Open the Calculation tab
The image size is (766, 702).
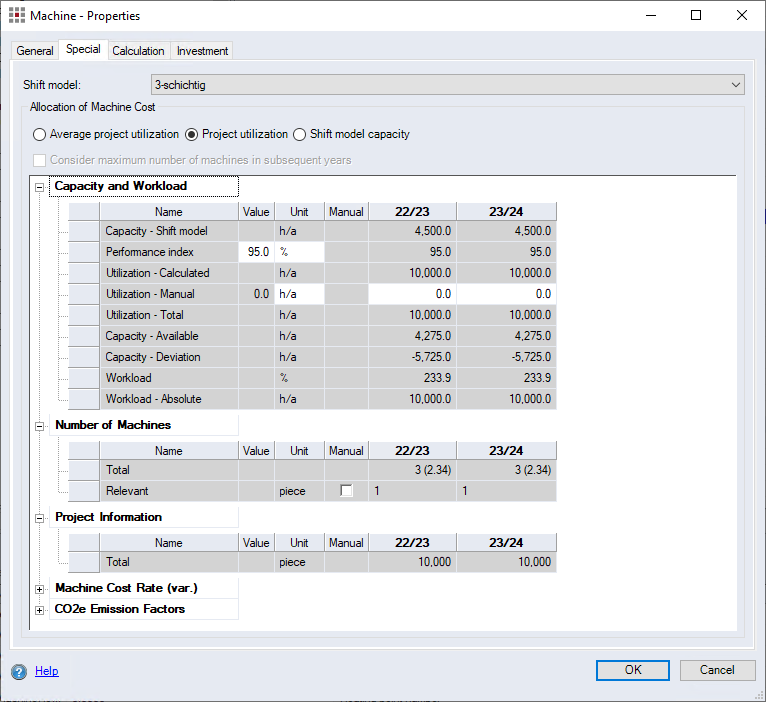tap(138, 51)
